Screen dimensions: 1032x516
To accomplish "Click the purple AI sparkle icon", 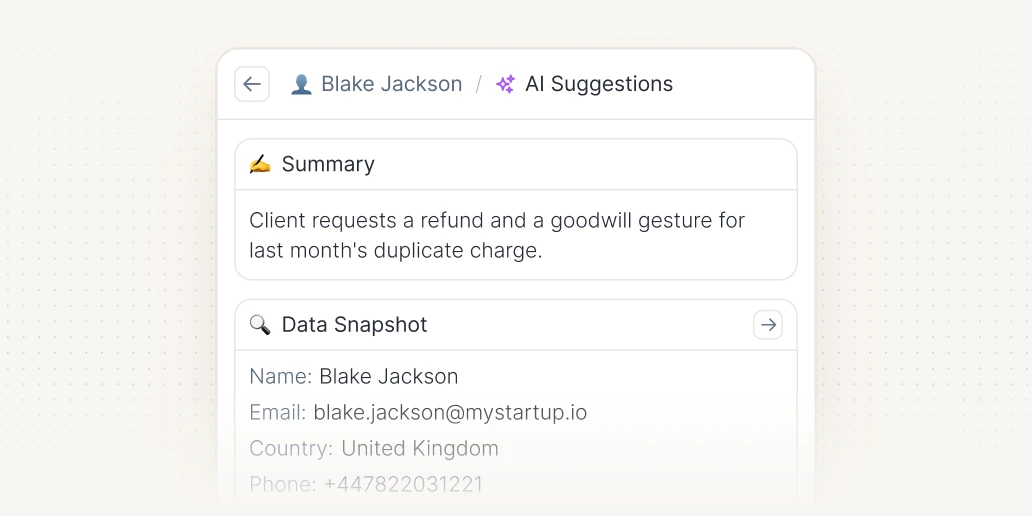I will [x=505, y=84].
